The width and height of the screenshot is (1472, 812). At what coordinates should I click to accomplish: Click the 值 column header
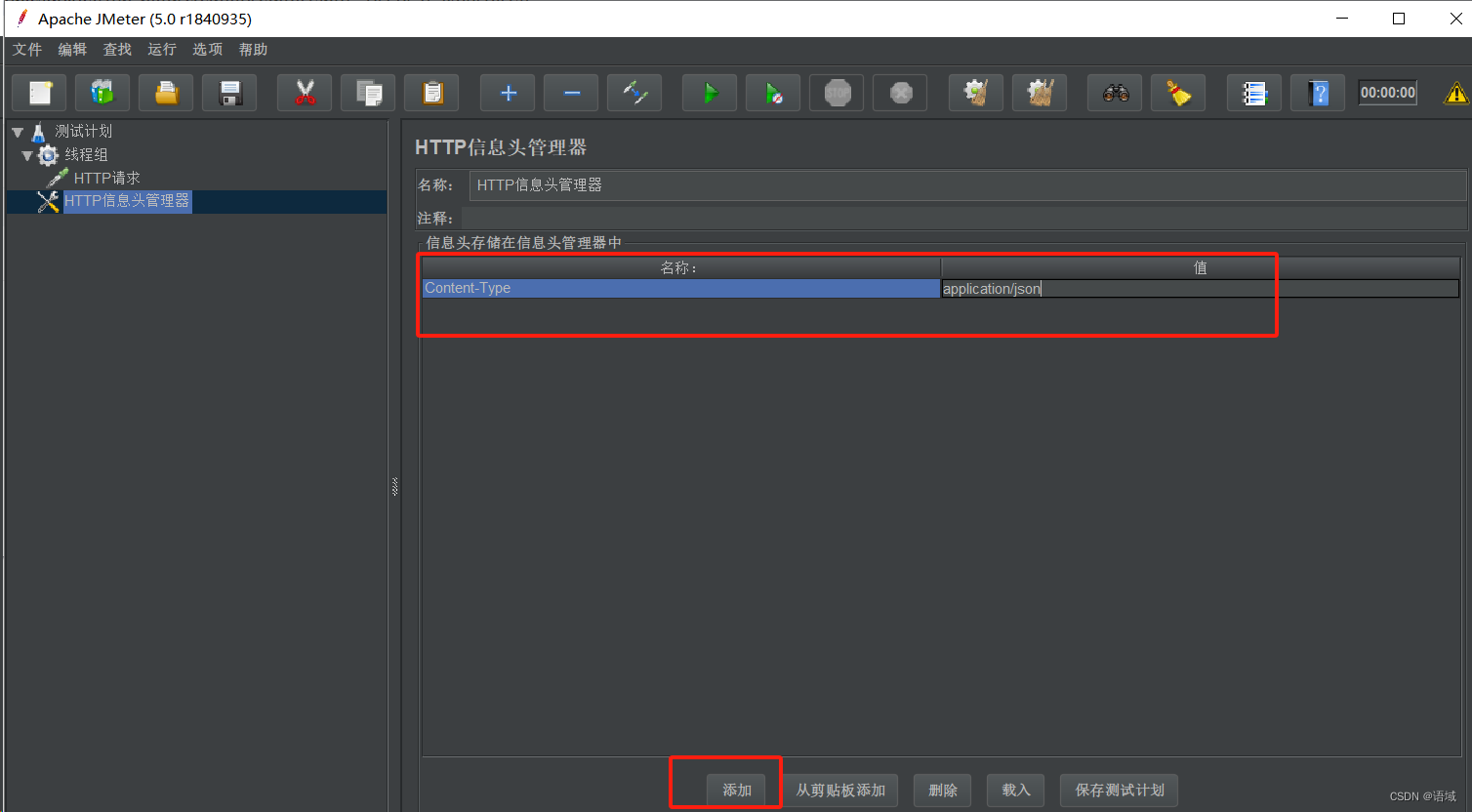coord(1200,267)
